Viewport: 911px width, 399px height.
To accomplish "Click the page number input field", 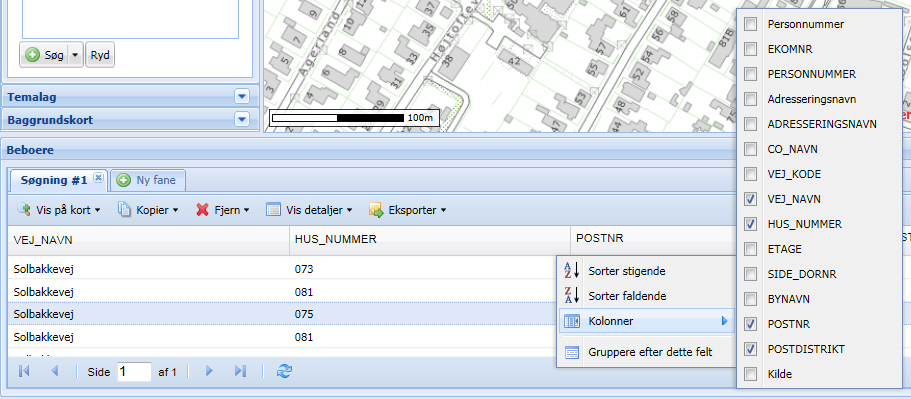I will click(x=134, y=372).
